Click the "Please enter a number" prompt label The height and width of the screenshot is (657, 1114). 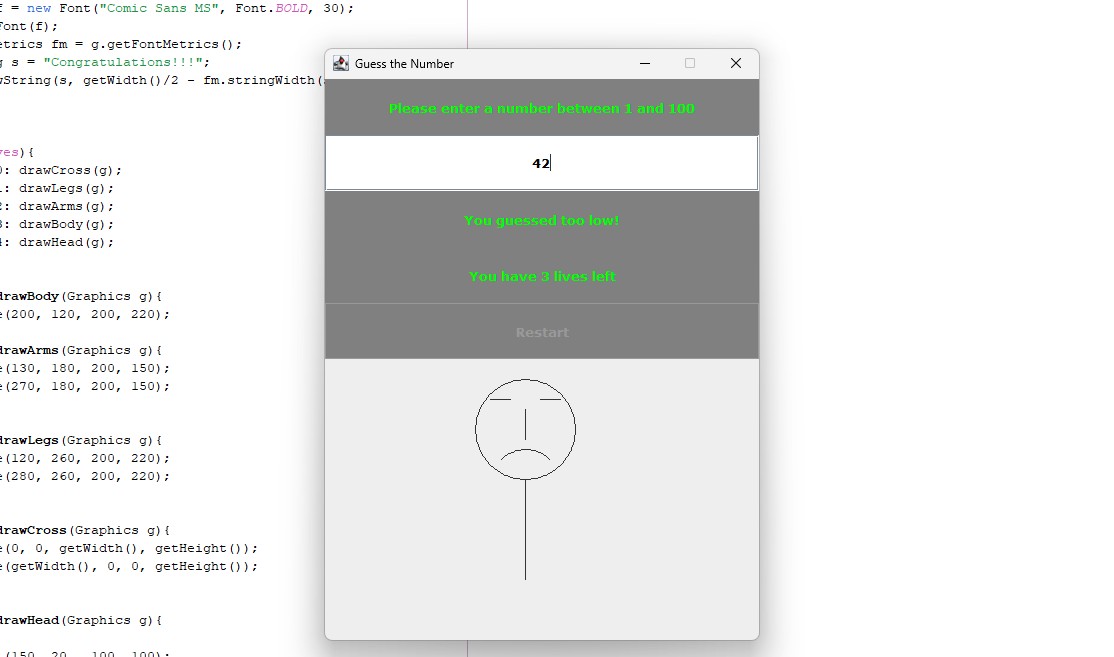click(541, 108)
